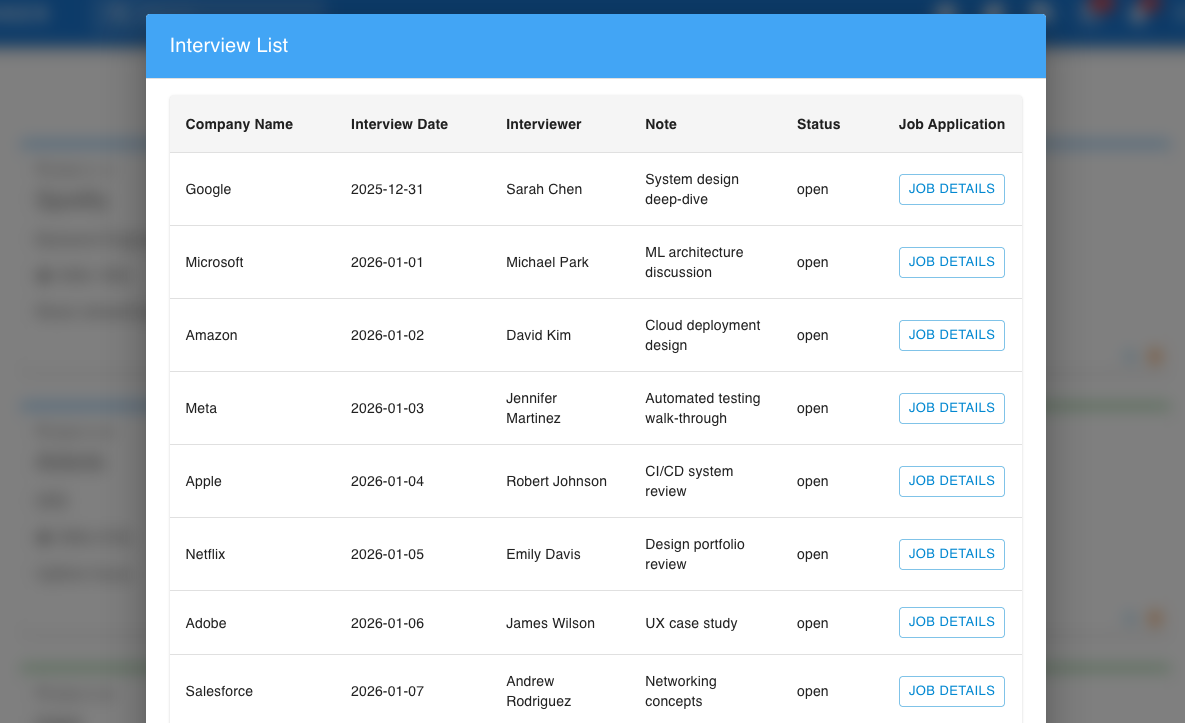Click the UX case study note
The height and width of the screenshot is (723, 1185).
[x=691, y=624]
